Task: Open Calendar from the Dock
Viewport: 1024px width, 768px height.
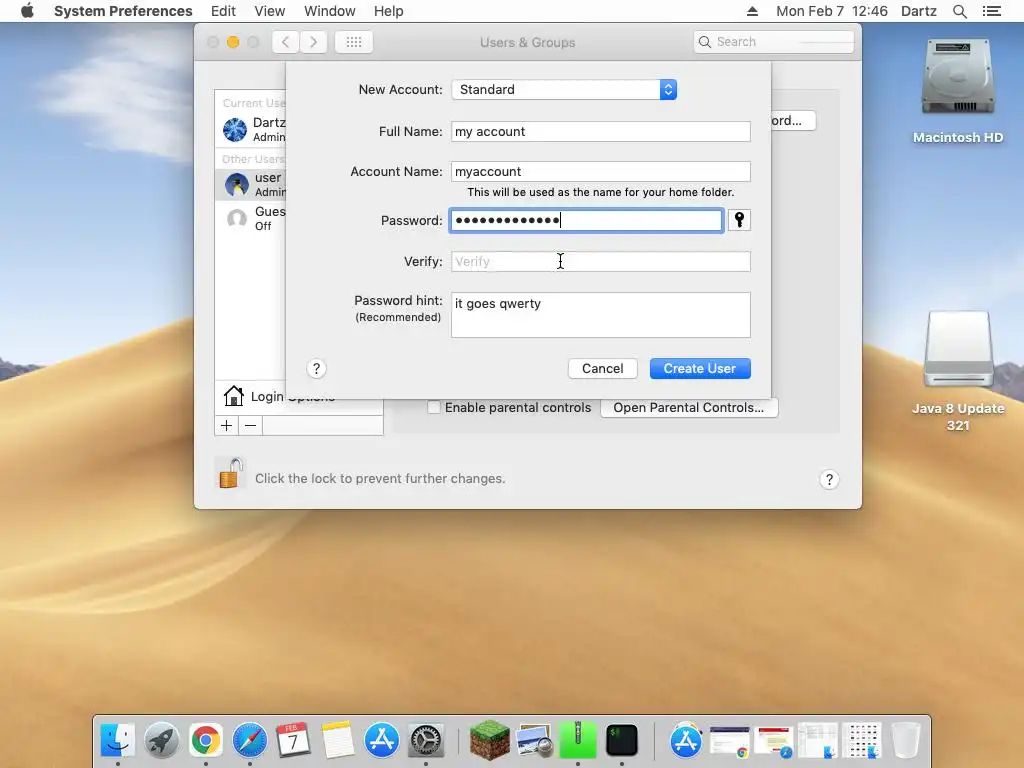Action: [293, 740]
